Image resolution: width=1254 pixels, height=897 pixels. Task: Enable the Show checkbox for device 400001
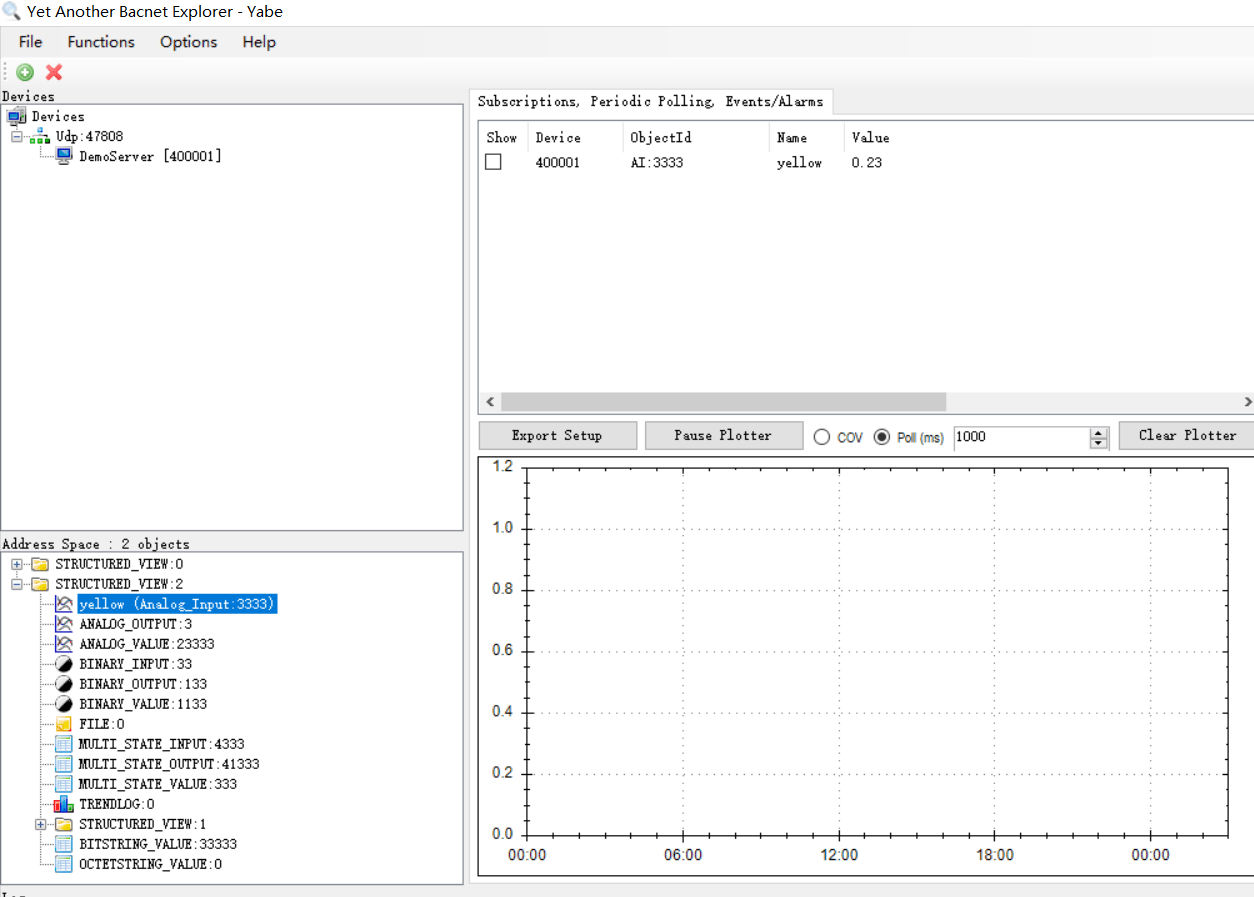[493, 161]
